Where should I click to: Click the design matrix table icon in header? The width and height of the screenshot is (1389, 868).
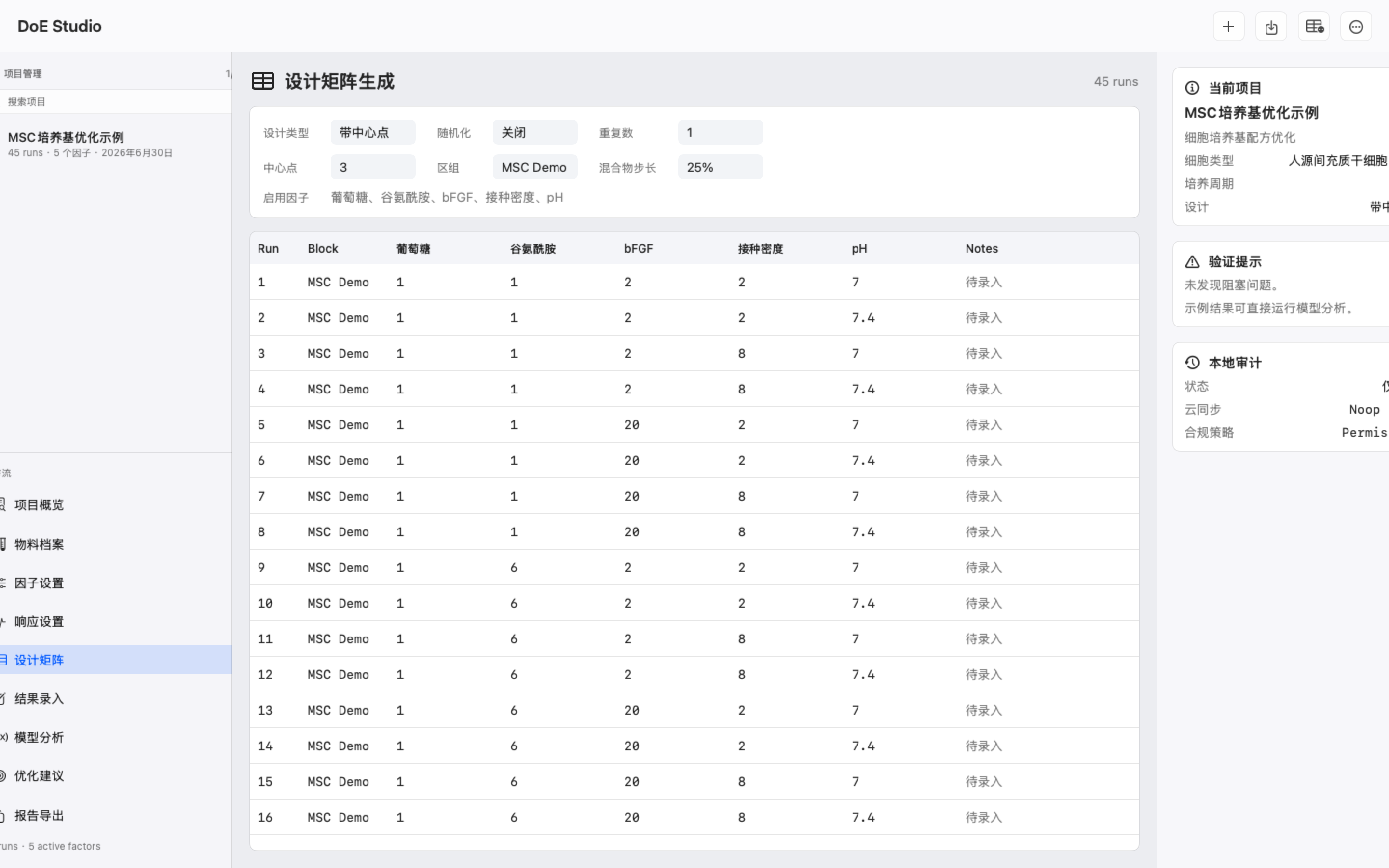(x=263, y=81)
